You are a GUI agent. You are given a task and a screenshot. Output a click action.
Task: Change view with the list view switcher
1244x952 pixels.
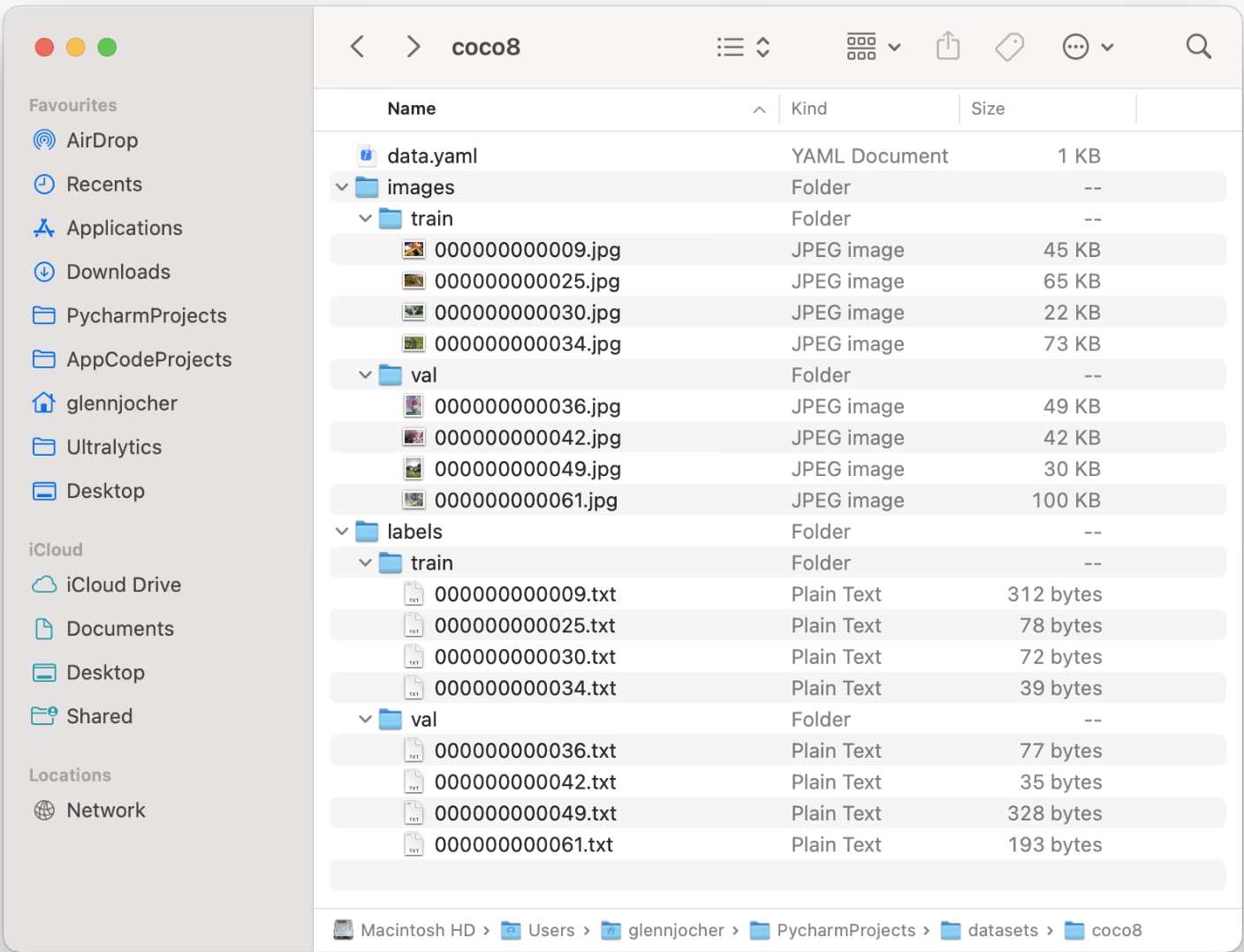click(x=743, y=47)
